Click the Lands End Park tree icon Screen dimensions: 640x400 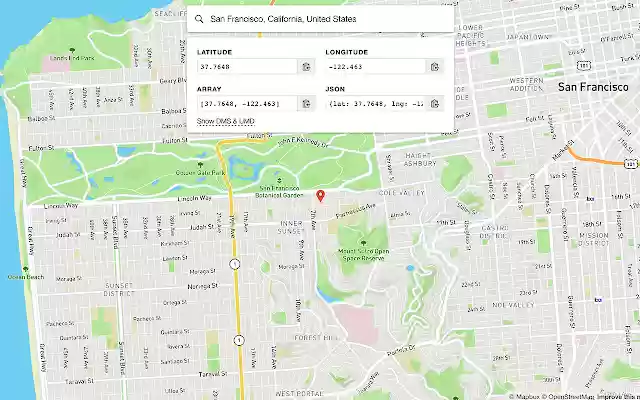[72, 51]
